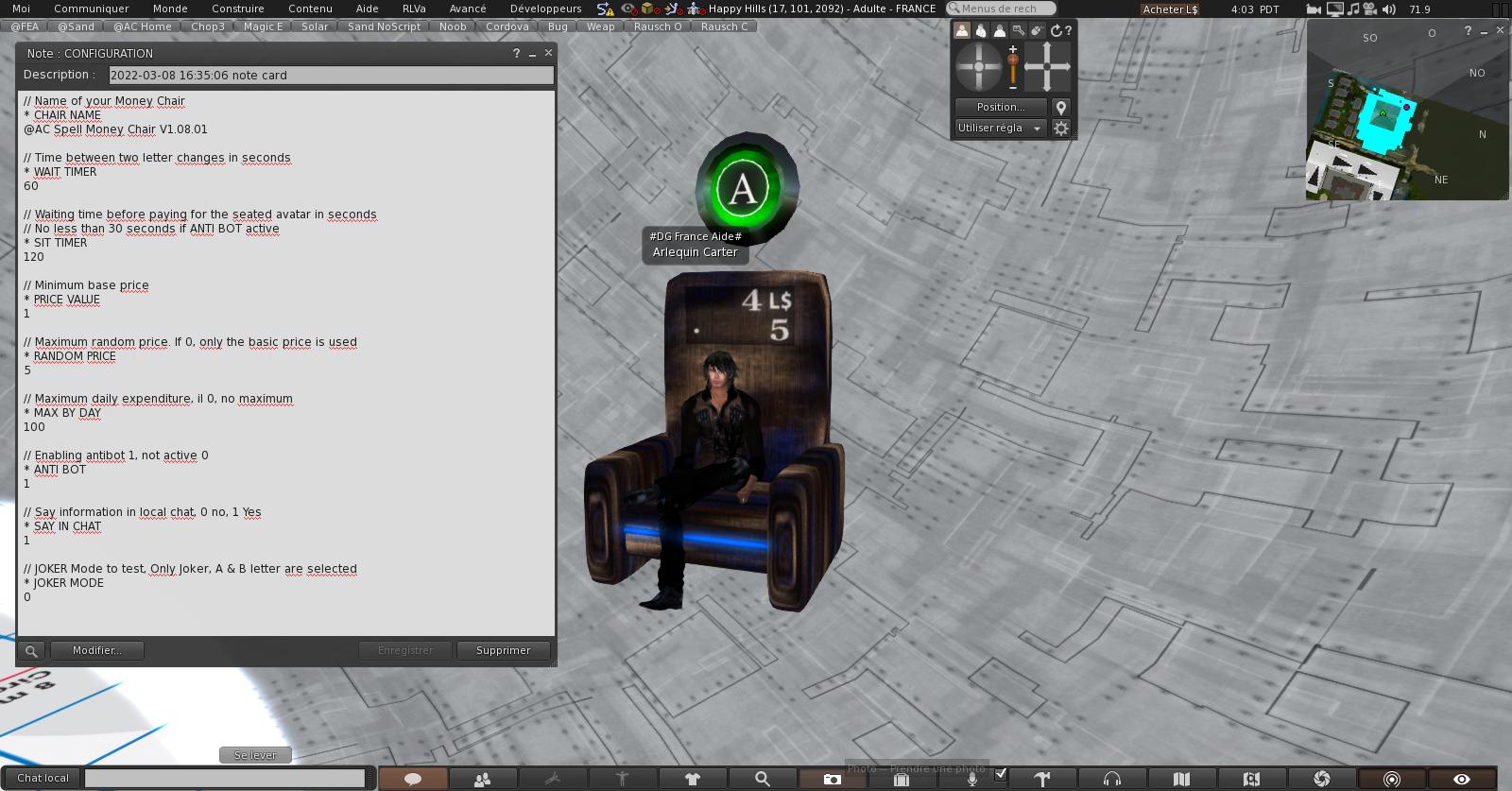Toggle the eye icon in bottom toolbar
This screenshot has height=791, width=1512.
[x=1461, y=779]
